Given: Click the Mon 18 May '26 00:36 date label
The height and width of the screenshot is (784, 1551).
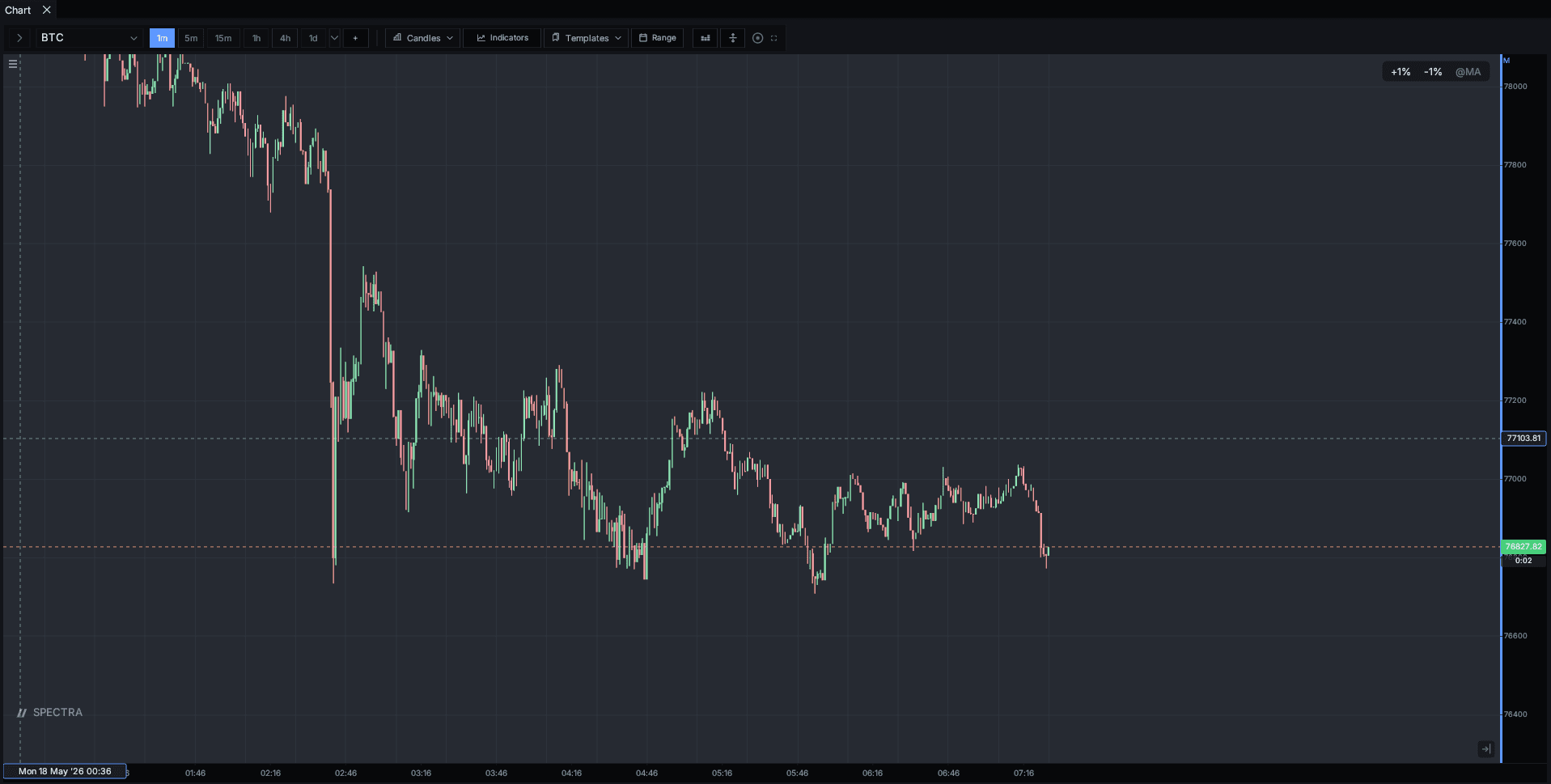Looking at the screenshot, I should (65, 772).
